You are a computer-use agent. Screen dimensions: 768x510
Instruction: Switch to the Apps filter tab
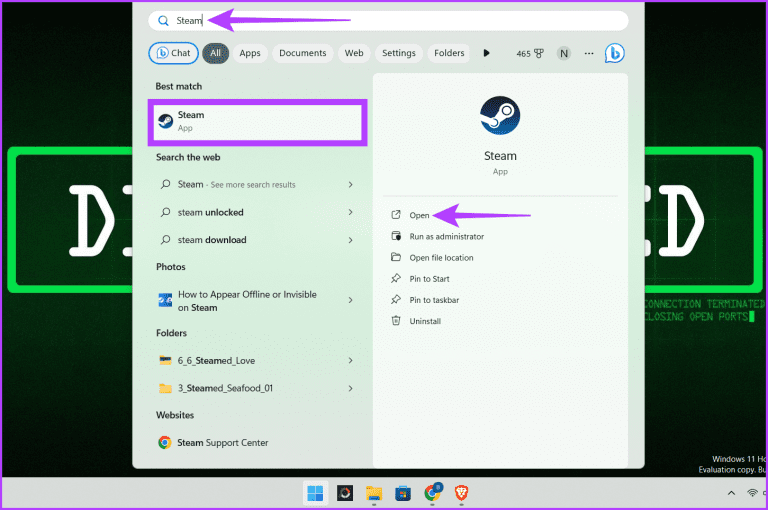[249, 53]
